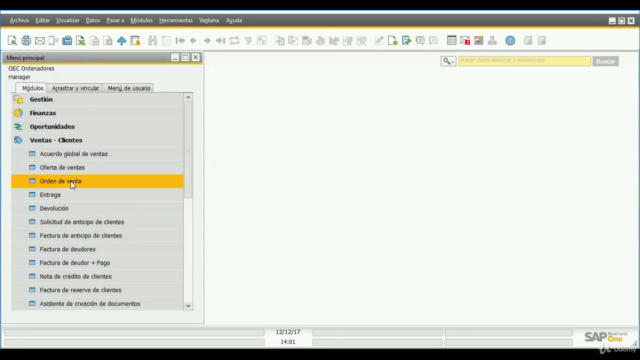Screen dimensions: 640x360
Task: Go to first data record arrow
Action: pyautogui.click(x=180, y=40)
